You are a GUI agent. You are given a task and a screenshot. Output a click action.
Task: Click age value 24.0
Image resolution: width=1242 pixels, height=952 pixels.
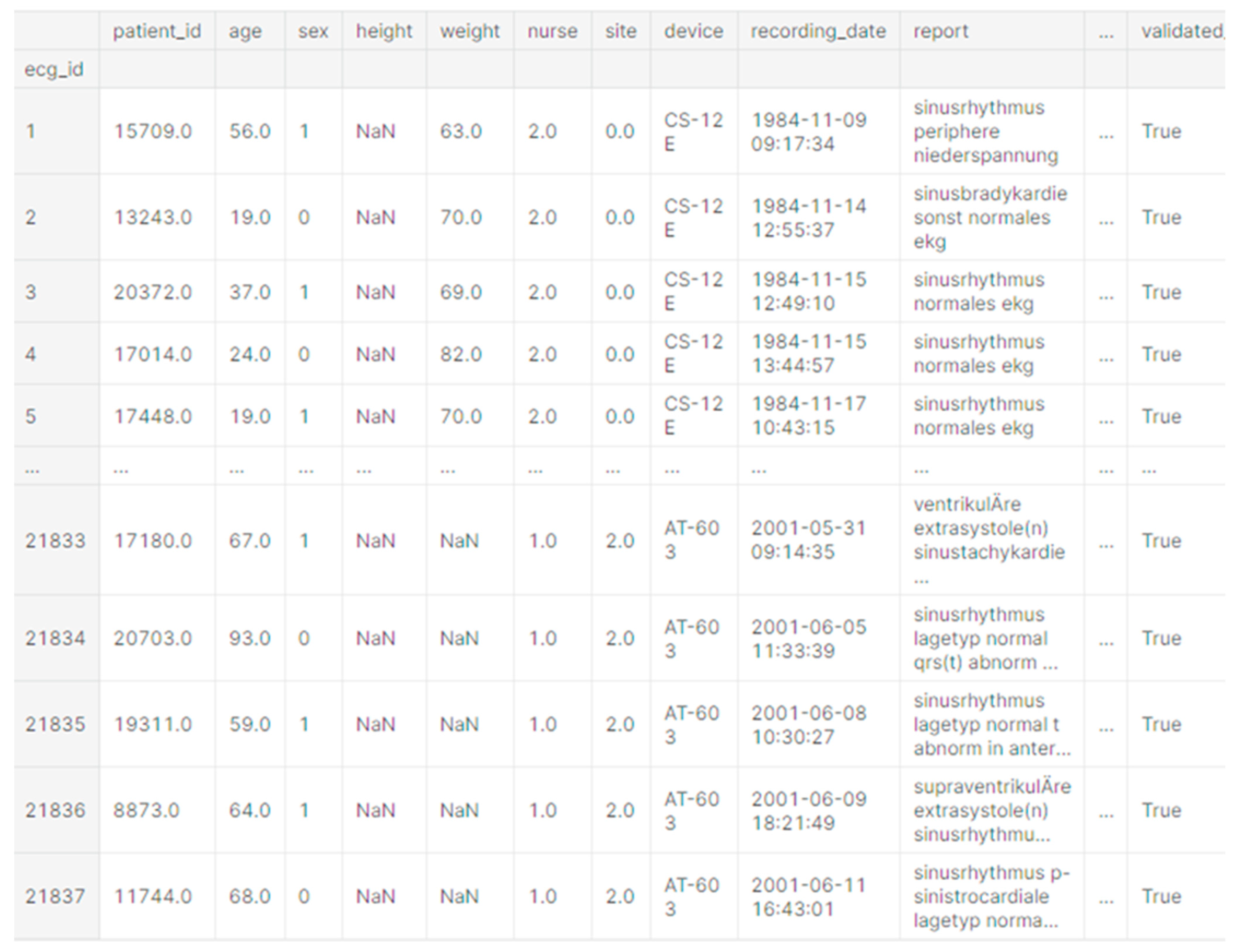[x=250, y=355]
